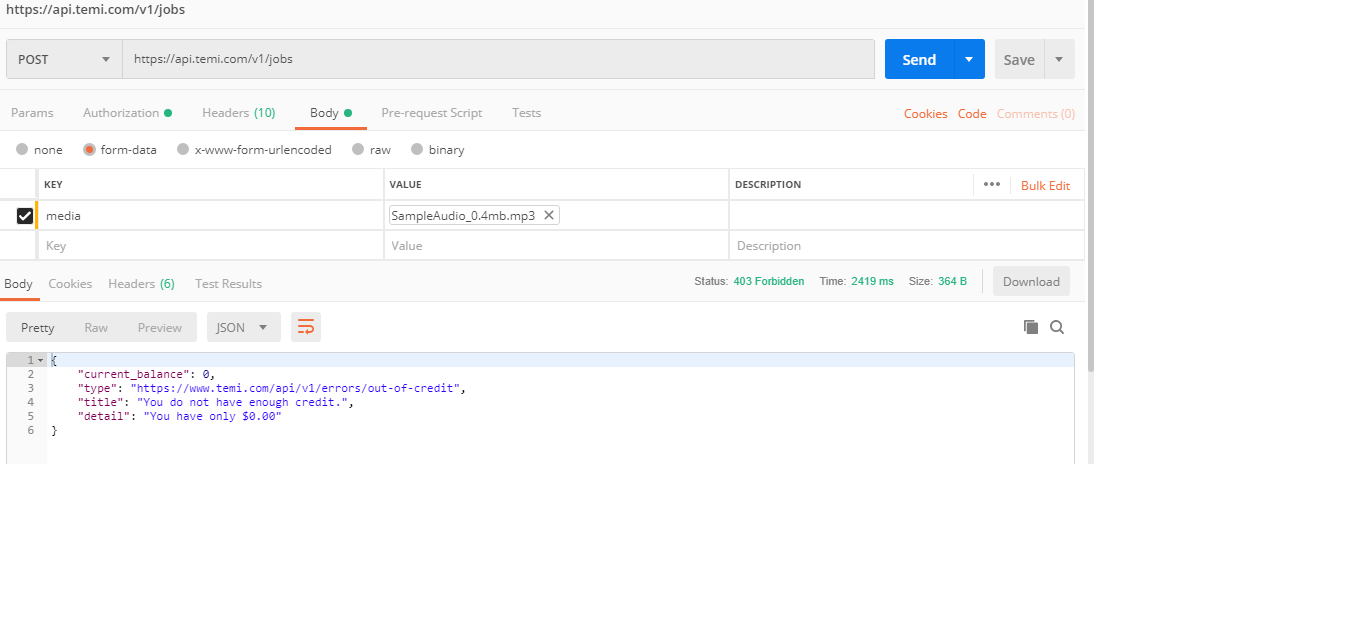Viewport: 1360px width, 623px height.
Task: Open the JSON format dropdown
Action: click(x=243, y=327)
